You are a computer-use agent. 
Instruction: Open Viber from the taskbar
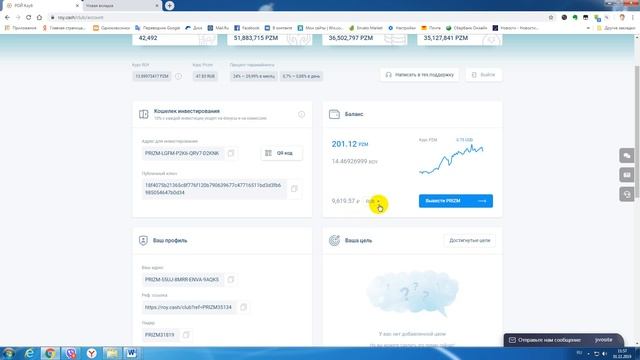pyautogui.click(x=71, y=353)
